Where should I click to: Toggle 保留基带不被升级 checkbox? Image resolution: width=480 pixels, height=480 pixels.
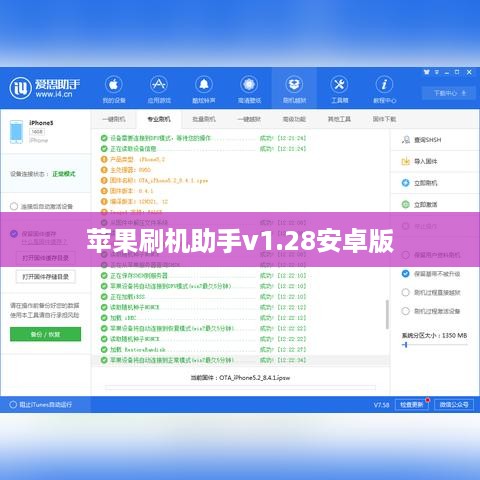405,274
